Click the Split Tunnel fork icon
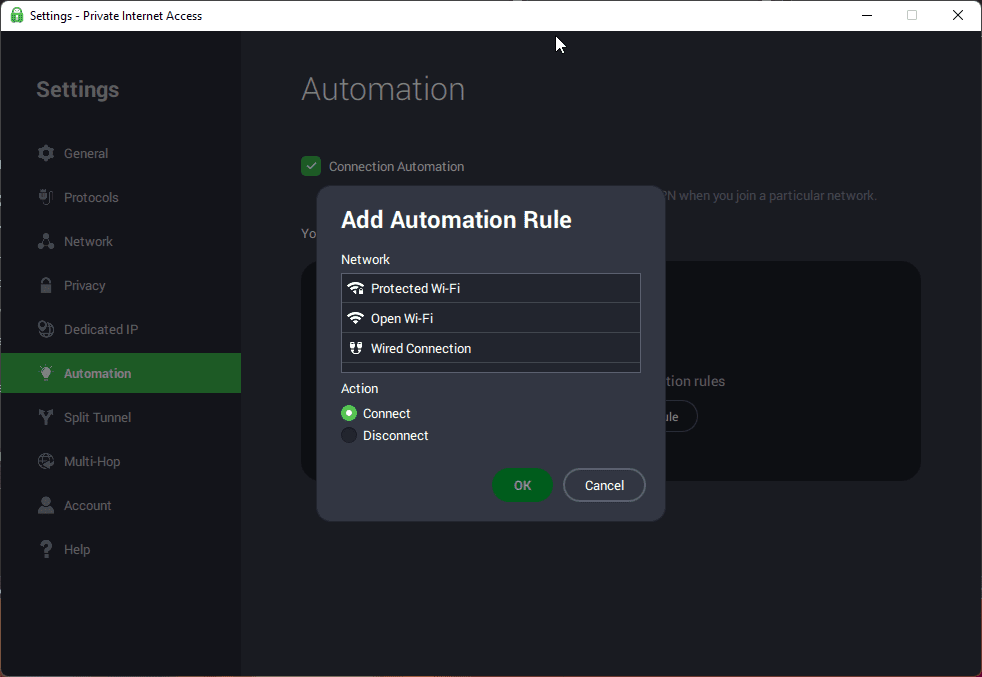 [46, 417]
